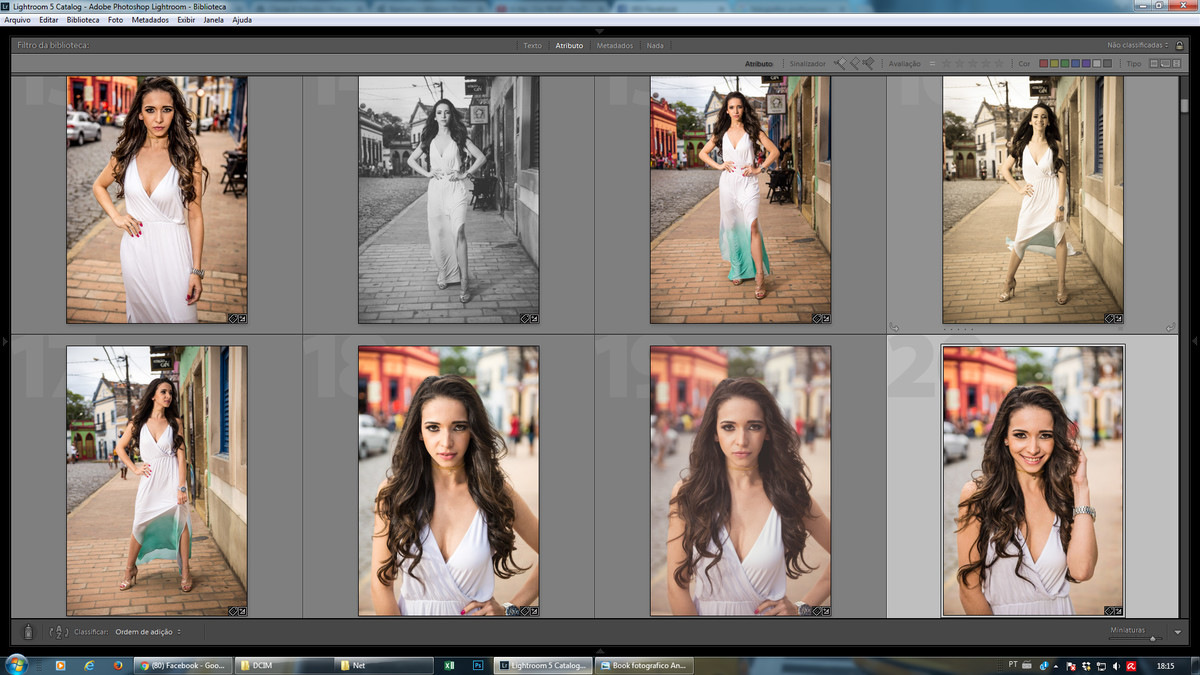Click the video files filter icon next to Tipo
This screenshot has width=1200, height=675.
pyautogui.click(x=1178, y=63)
